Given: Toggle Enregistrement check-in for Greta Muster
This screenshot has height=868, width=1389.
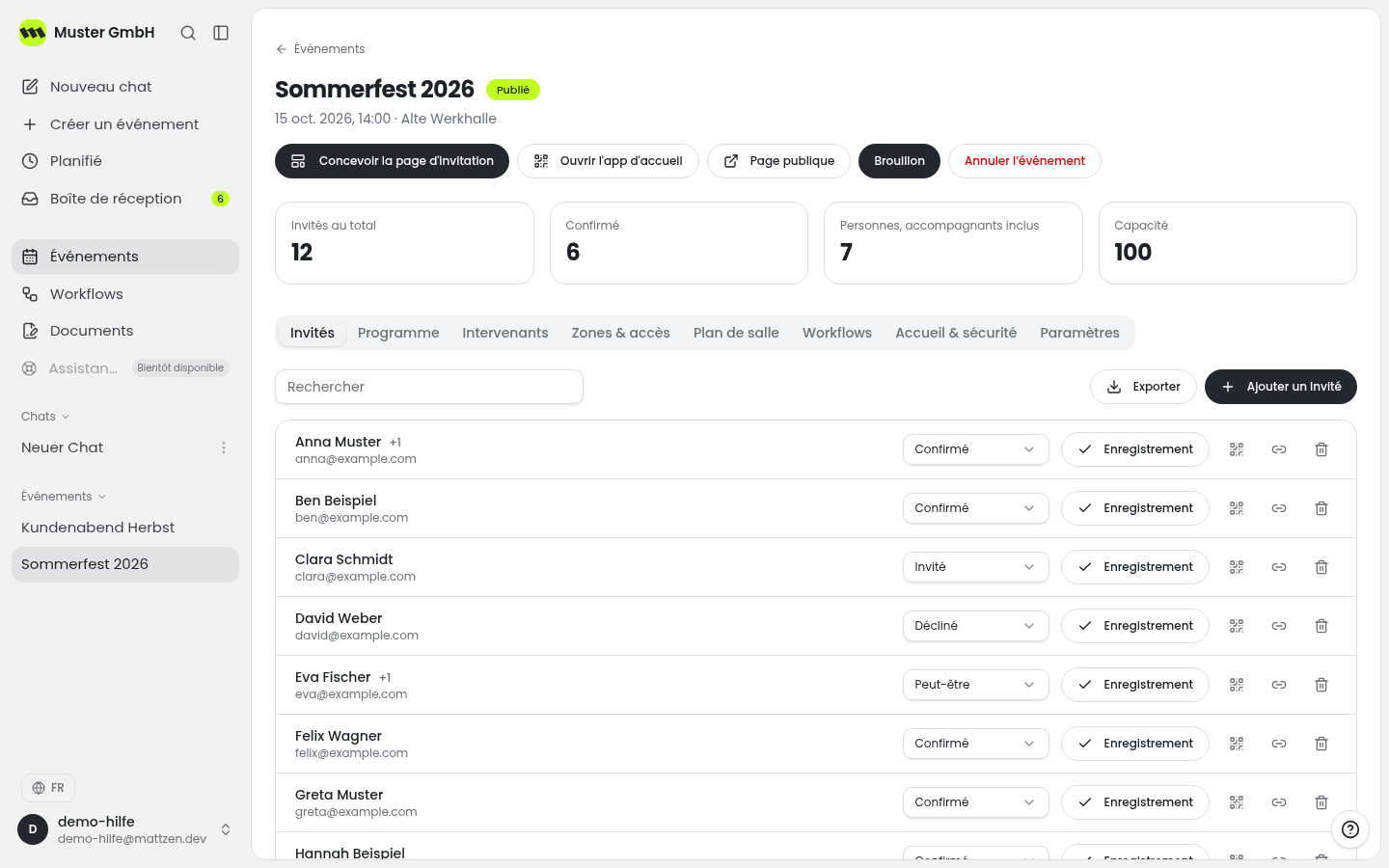Looking at the screenshot, I should [x=1135, y=802].
